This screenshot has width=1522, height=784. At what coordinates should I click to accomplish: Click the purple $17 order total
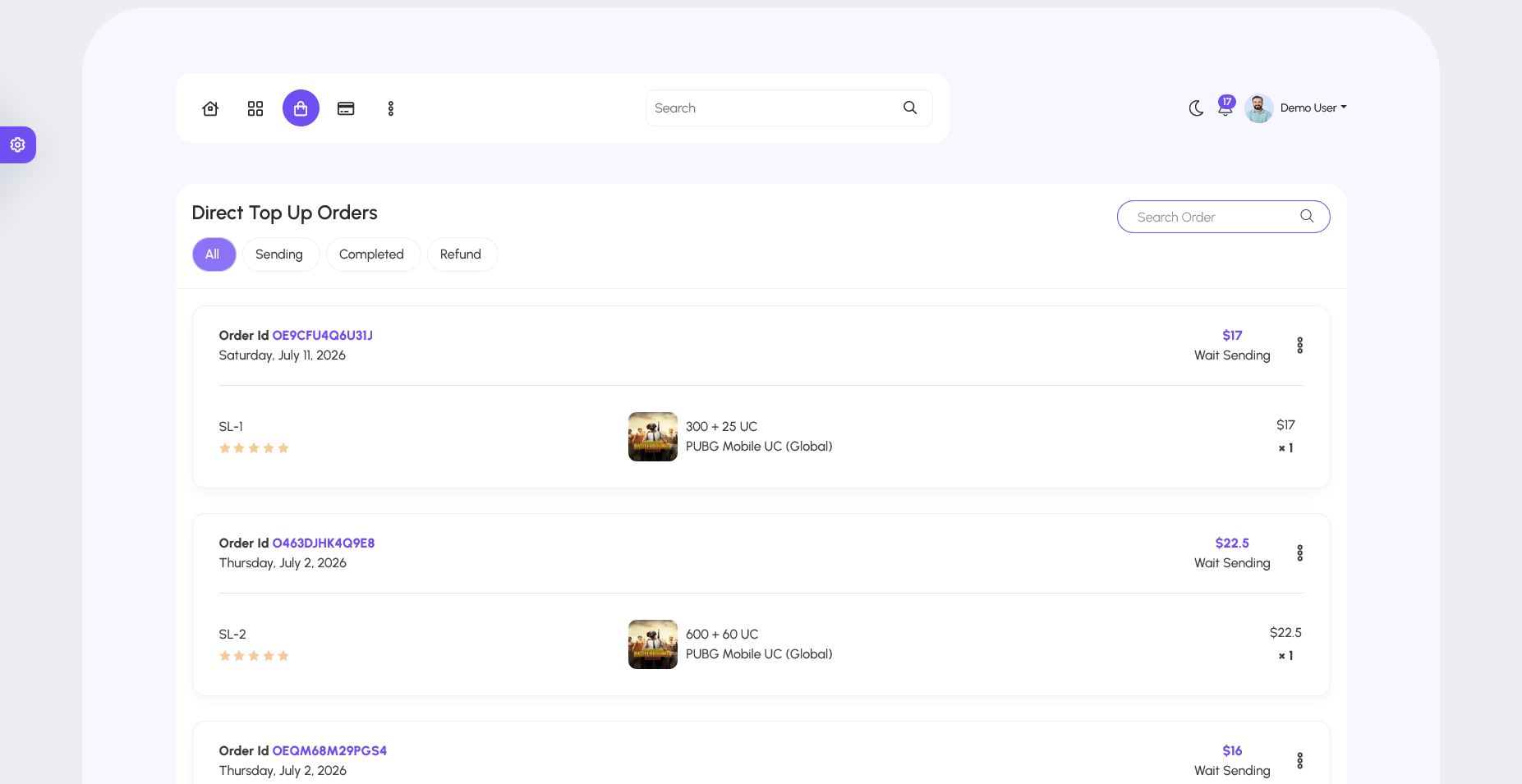click(x=1232, y=335)
